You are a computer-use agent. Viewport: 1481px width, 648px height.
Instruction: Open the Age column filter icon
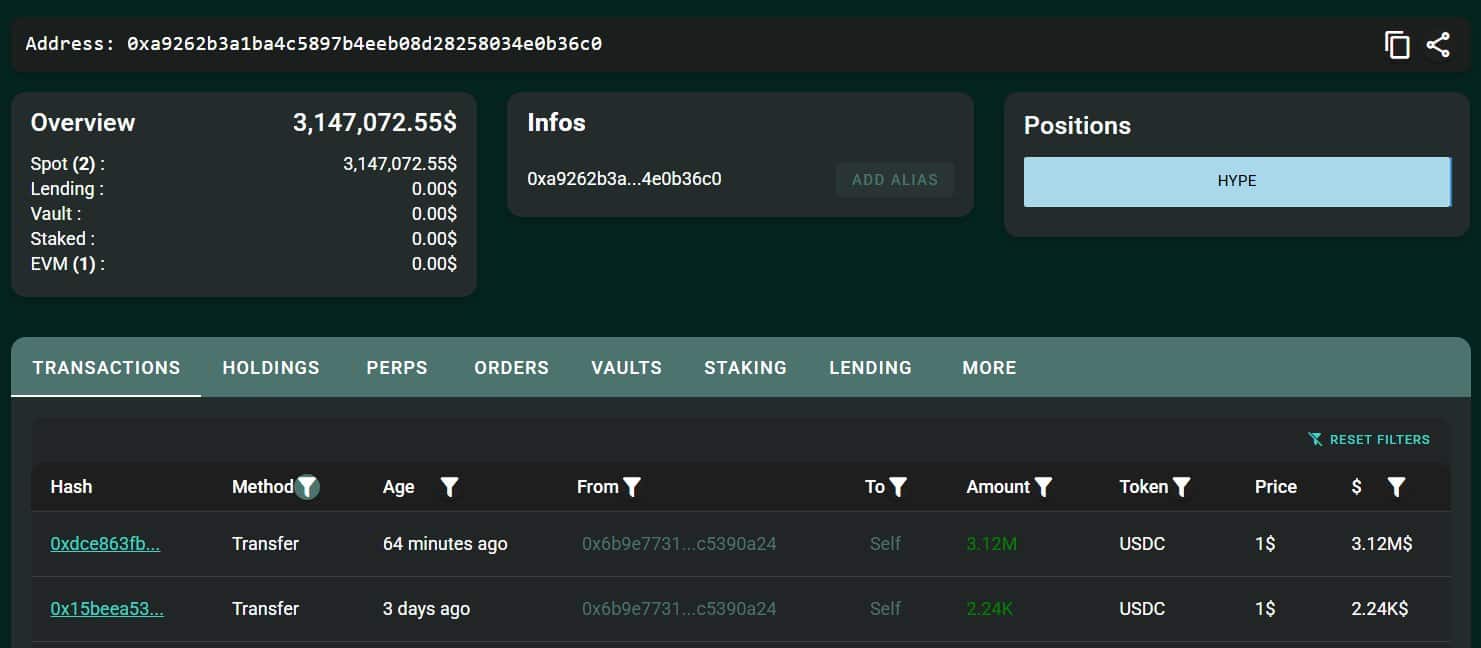(x=450, y=487)
